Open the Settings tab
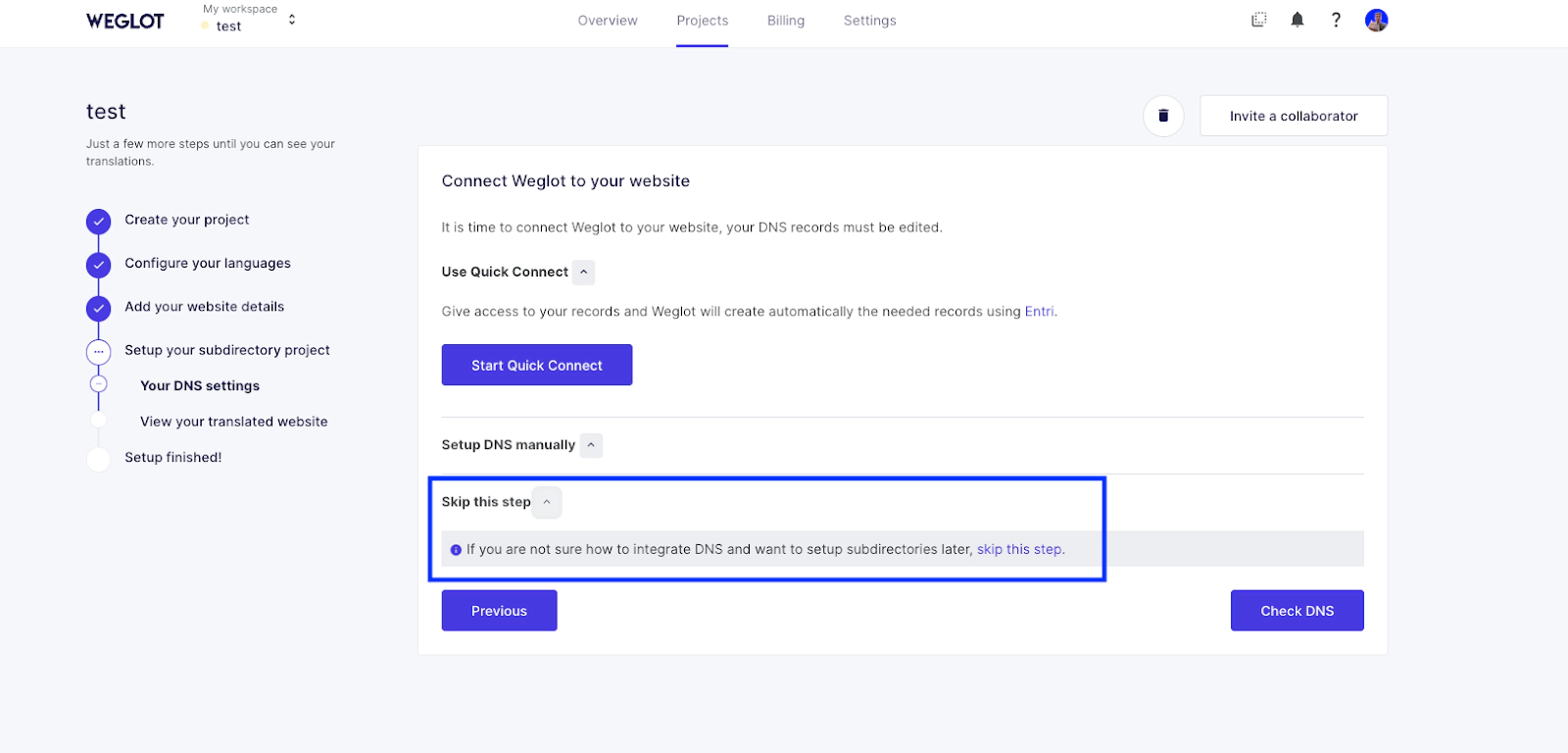 (869, 21)
